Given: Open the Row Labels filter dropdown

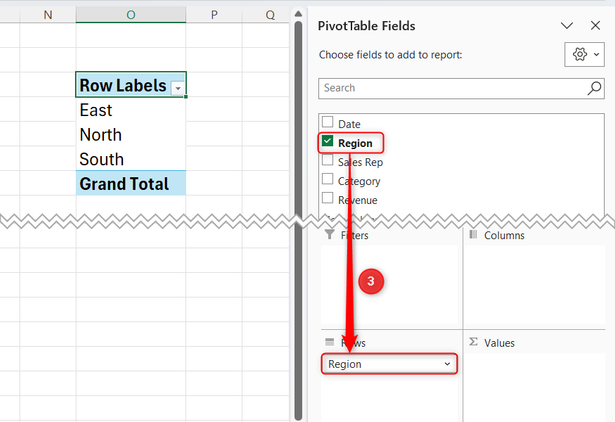Looking at the screenshot, I should click(x=178, y=88).
